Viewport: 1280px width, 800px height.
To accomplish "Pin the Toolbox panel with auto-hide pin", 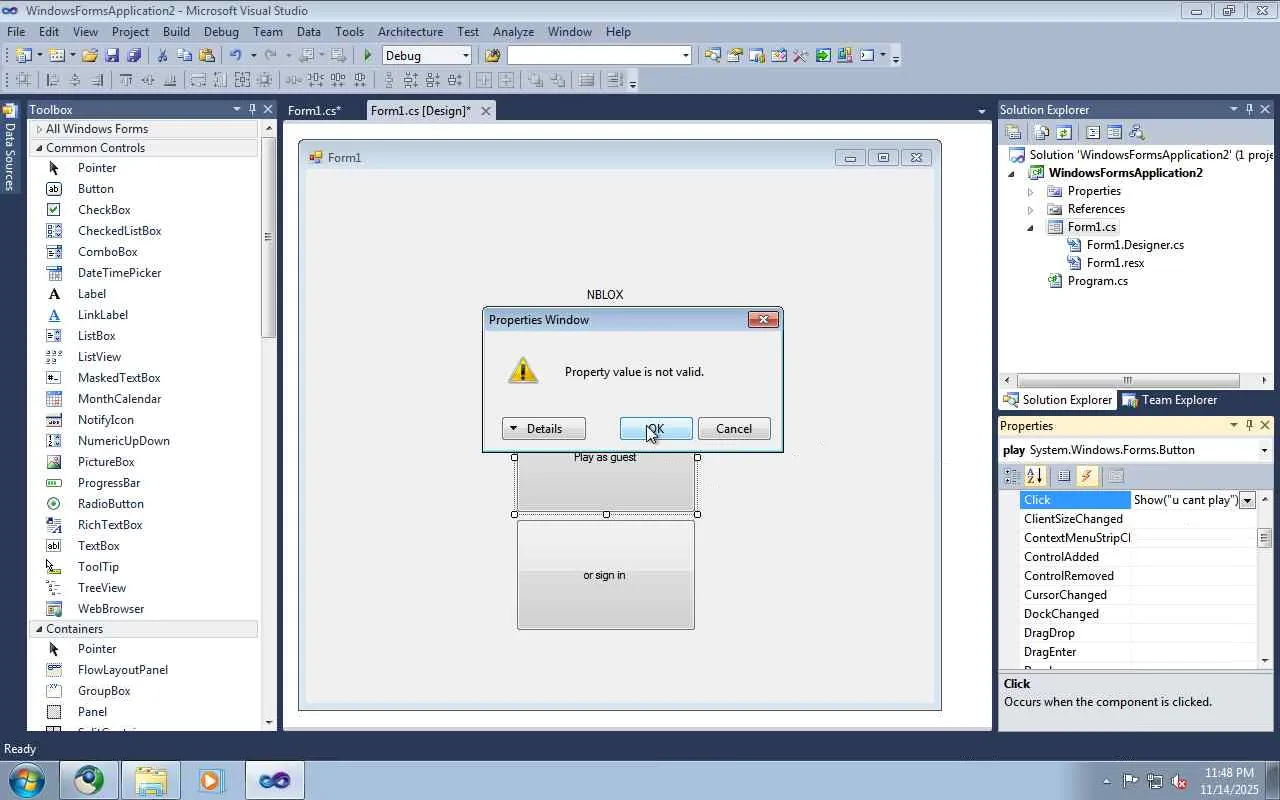I will coord(252,109).
